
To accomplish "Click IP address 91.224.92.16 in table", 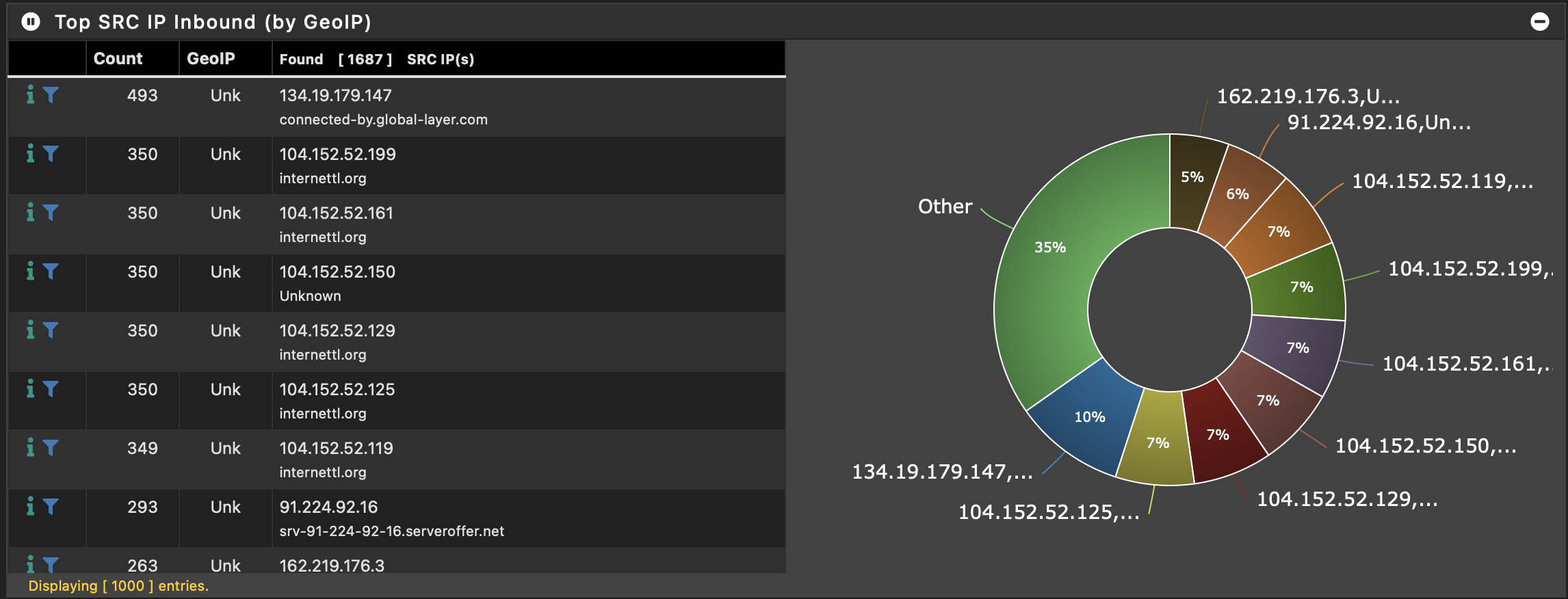I will 328,507.
